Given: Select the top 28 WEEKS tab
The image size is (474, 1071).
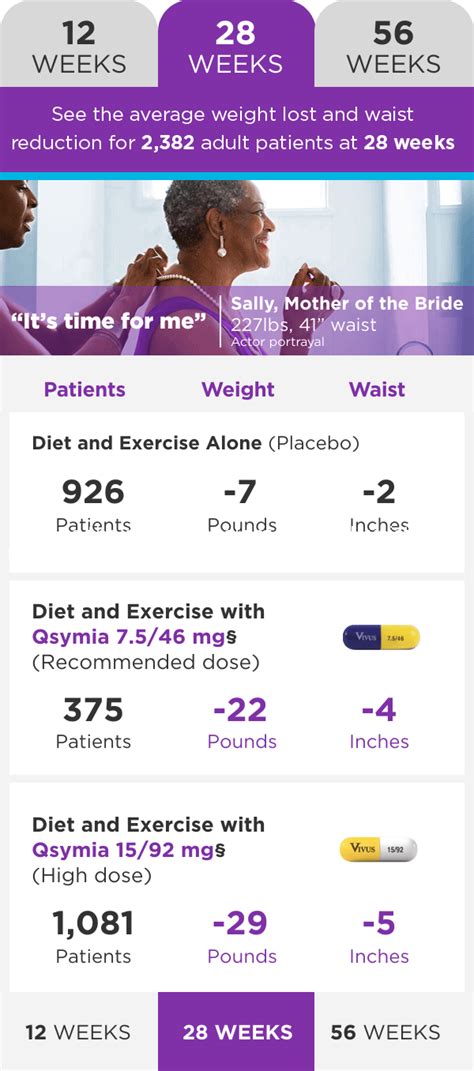Looking at the screenshot, I should [236, 44].
